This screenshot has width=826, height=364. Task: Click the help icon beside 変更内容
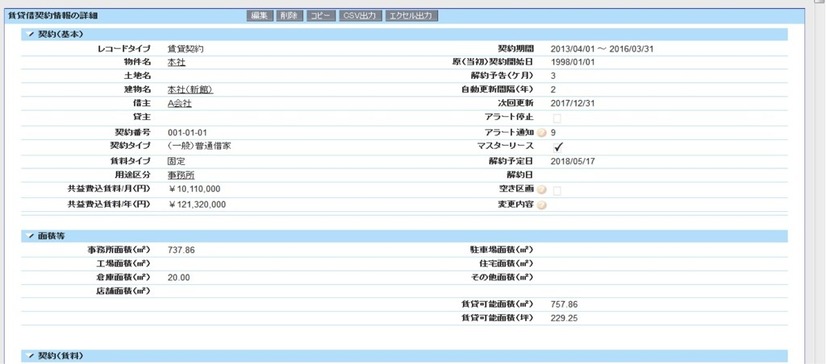click(x=542, y=205)
